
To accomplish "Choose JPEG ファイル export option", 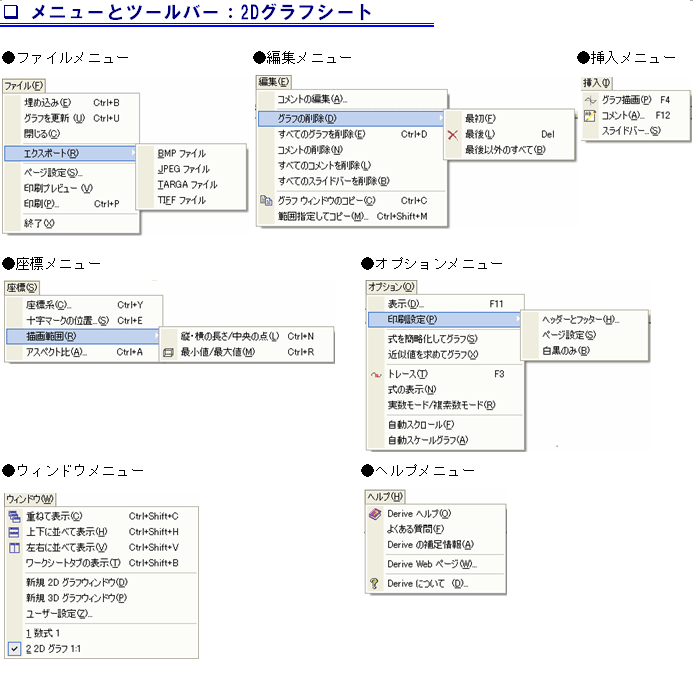I will 191,169.
